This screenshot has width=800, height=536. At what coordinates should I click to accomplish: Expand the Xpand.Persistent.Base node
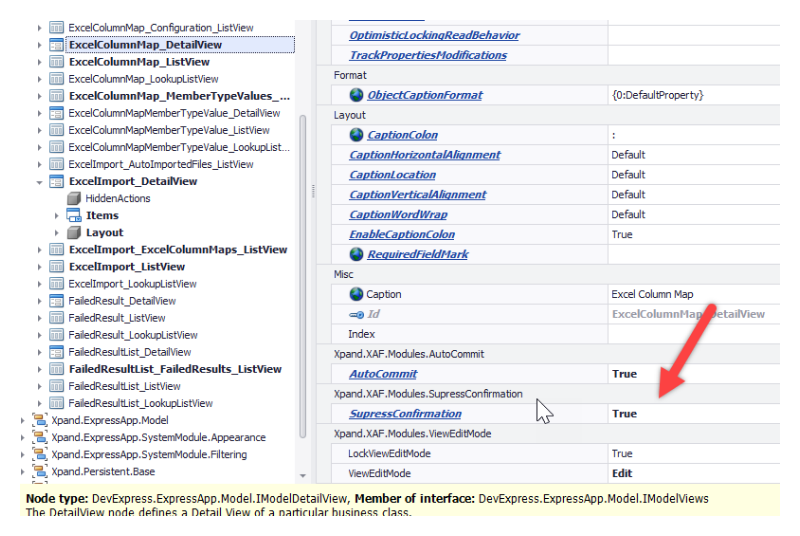click(x=22, y=472)
